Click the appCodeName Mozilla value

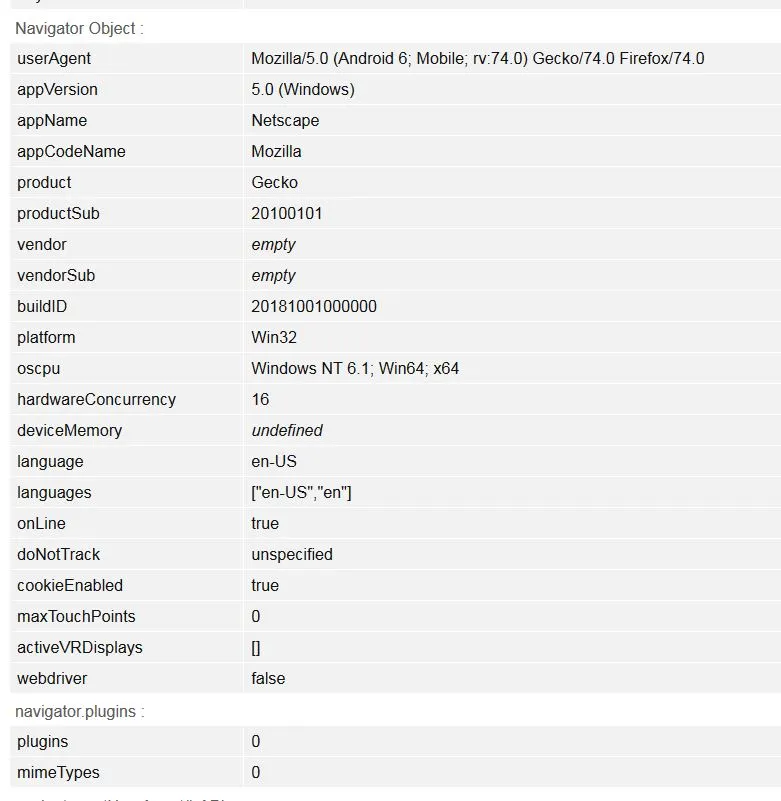coord(276,151)
